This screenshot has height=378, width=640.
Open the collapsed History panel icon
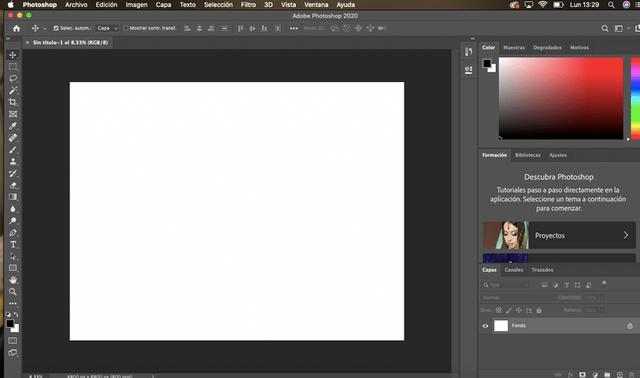pos(469,51)
